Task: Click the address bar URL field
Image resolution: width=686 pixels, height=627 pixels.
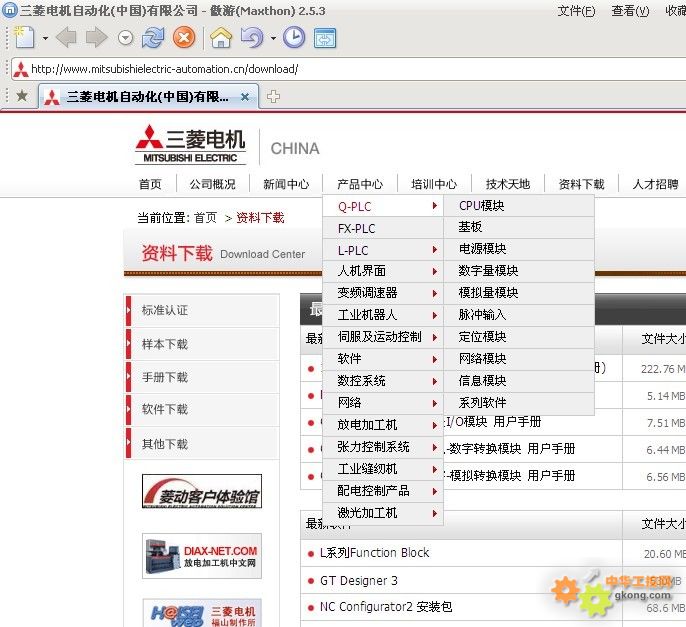Action: tap(350, 69)
